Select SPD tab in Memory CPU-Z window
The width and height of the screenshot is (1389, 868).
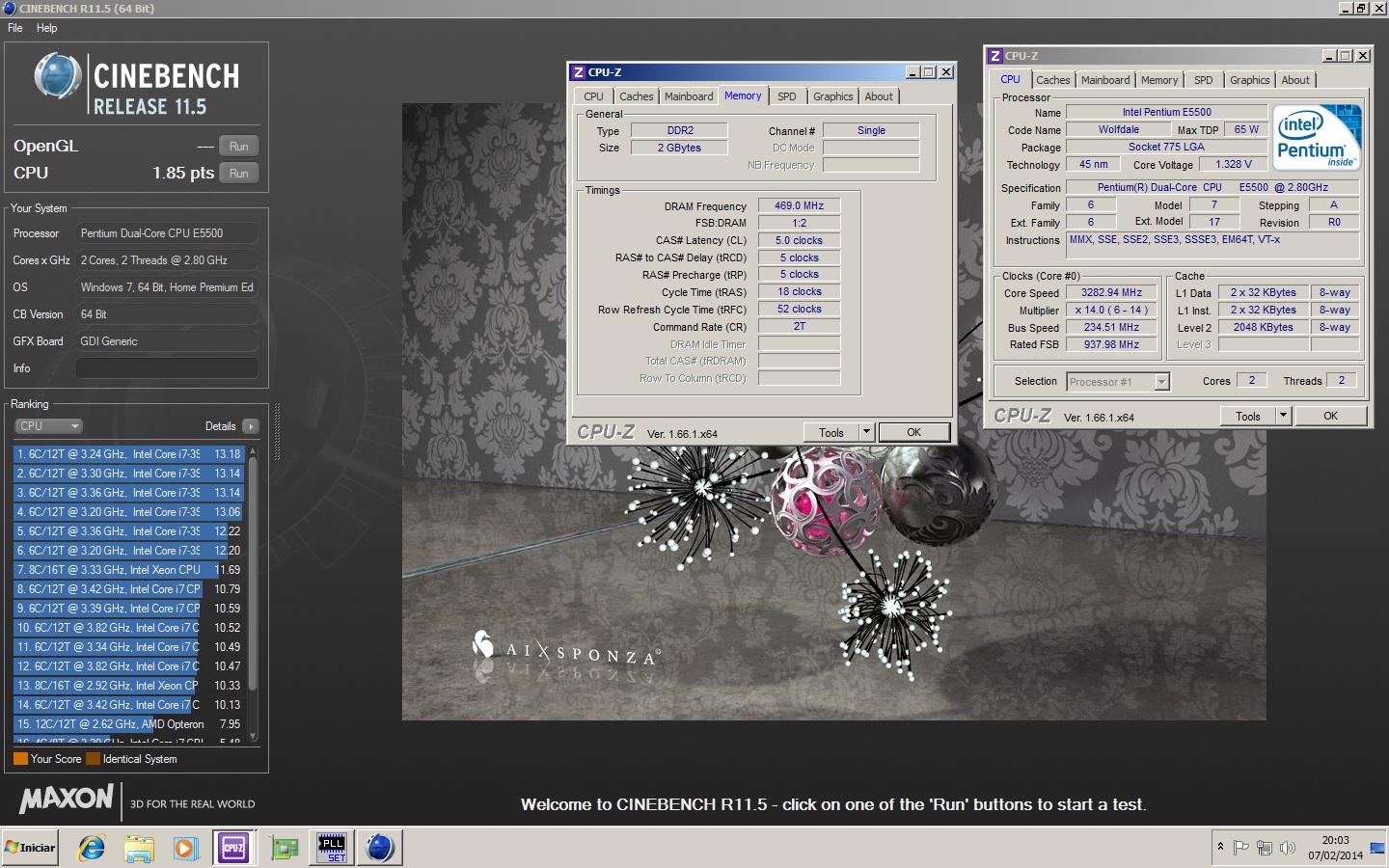pos(787,96)
